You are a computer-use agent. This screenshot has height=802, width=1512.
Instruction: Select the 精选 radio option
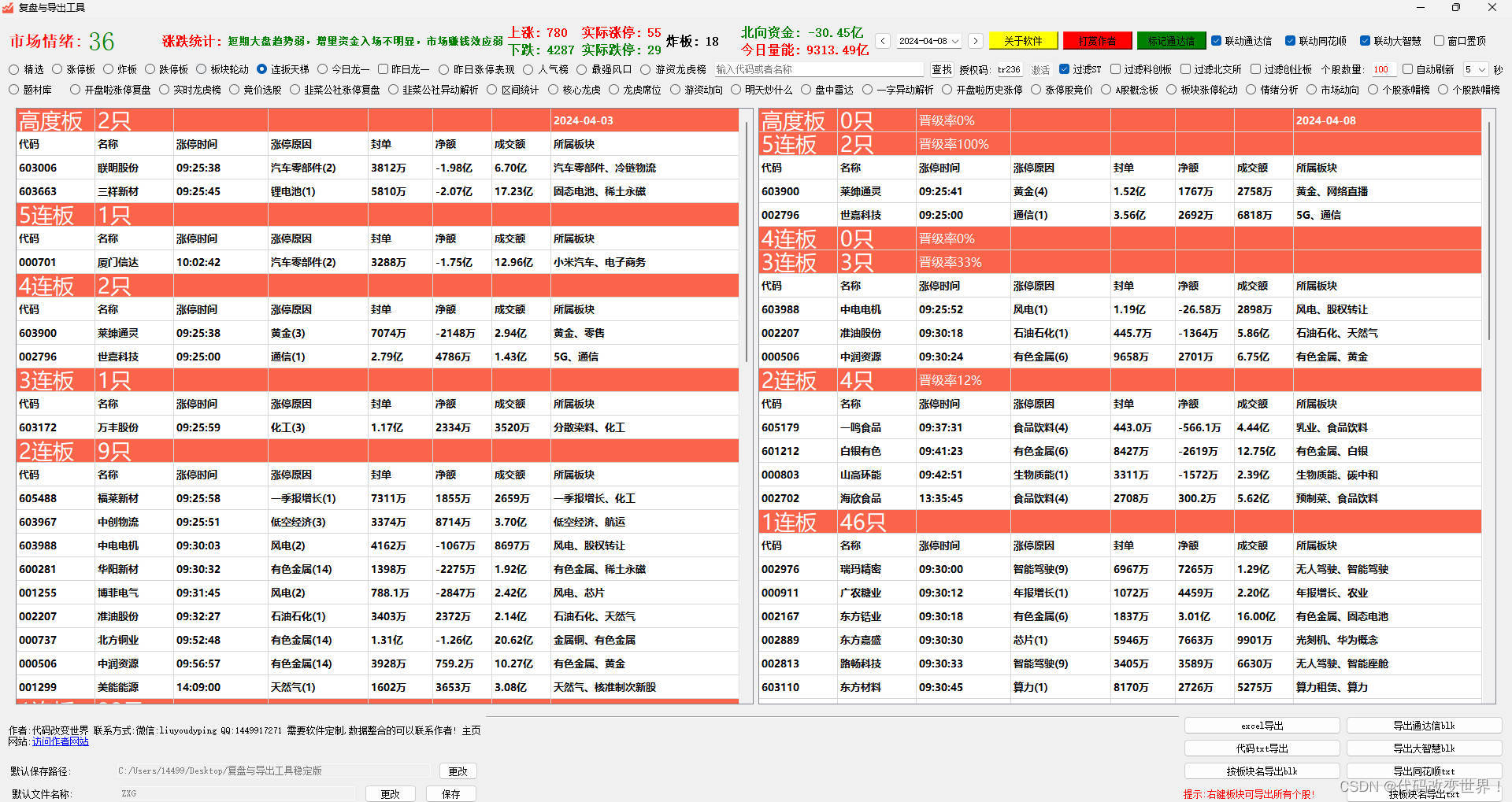pos(27,69)
